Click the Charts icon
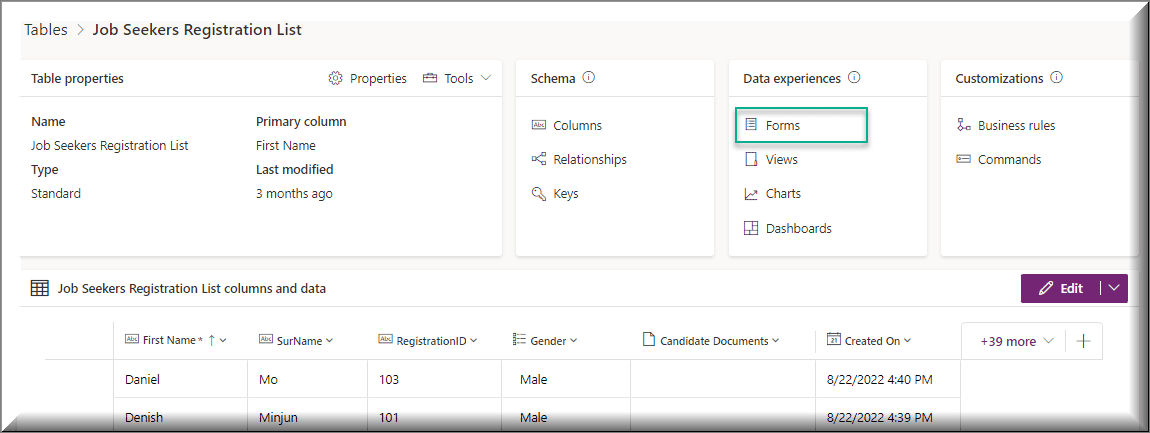This screenshot has height=433, width=1150. pos(751,194)
